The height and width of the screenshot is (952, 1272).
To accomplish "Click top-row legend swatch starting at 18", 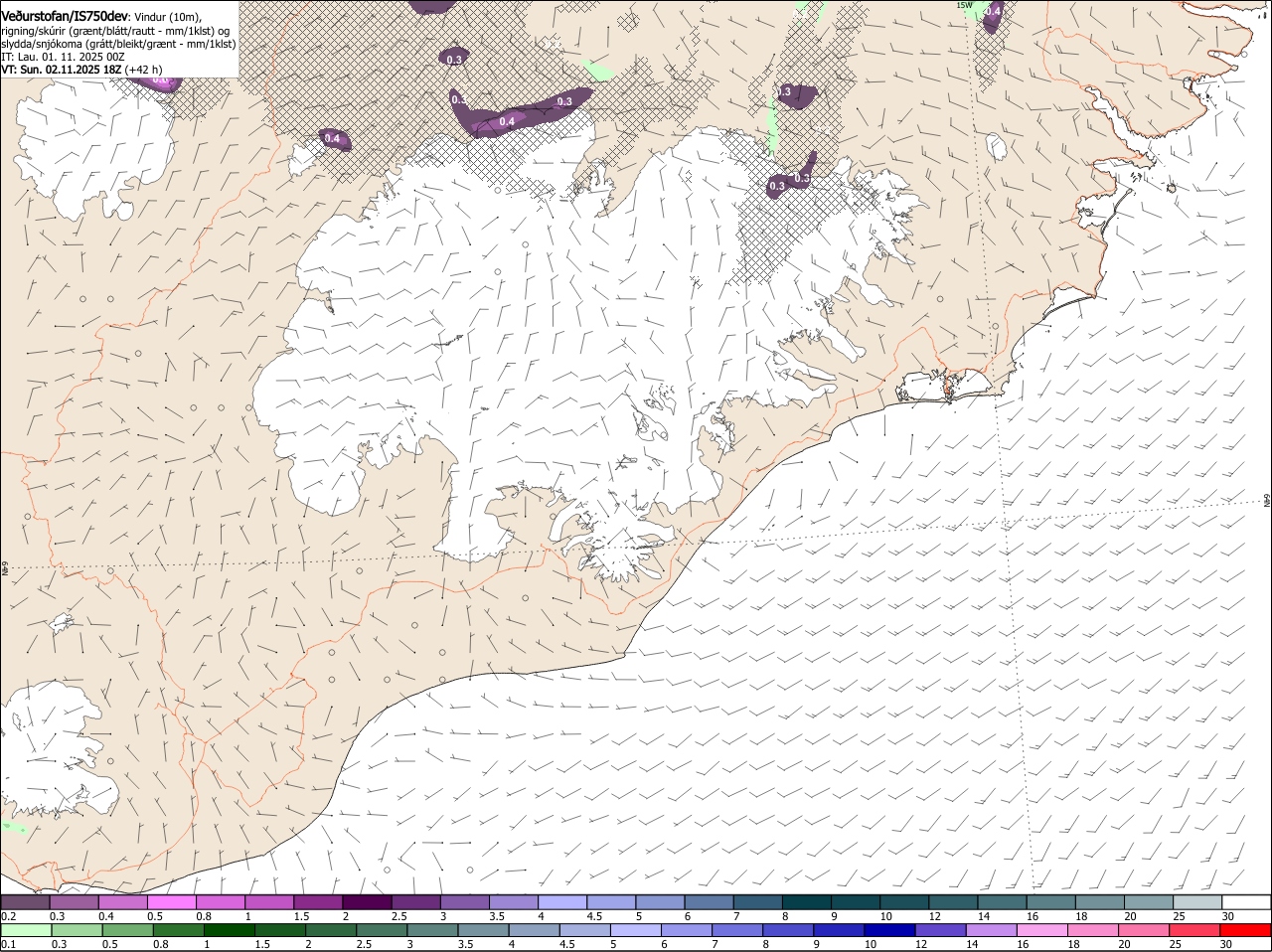I will pos(1098,901).
